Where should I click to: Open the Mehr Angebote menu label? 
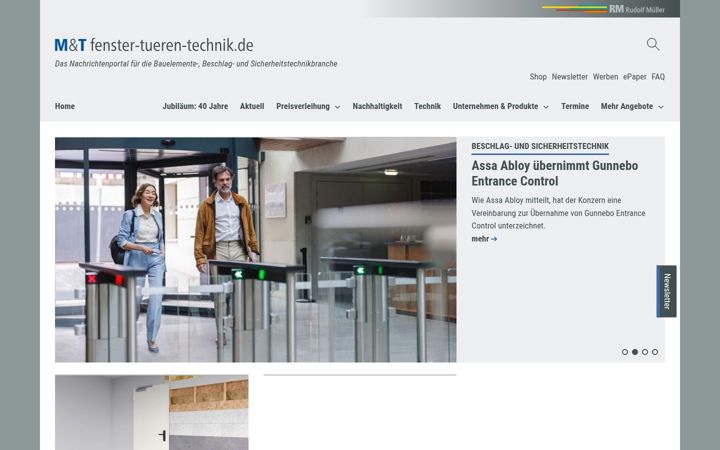click(x=627, y=106)
